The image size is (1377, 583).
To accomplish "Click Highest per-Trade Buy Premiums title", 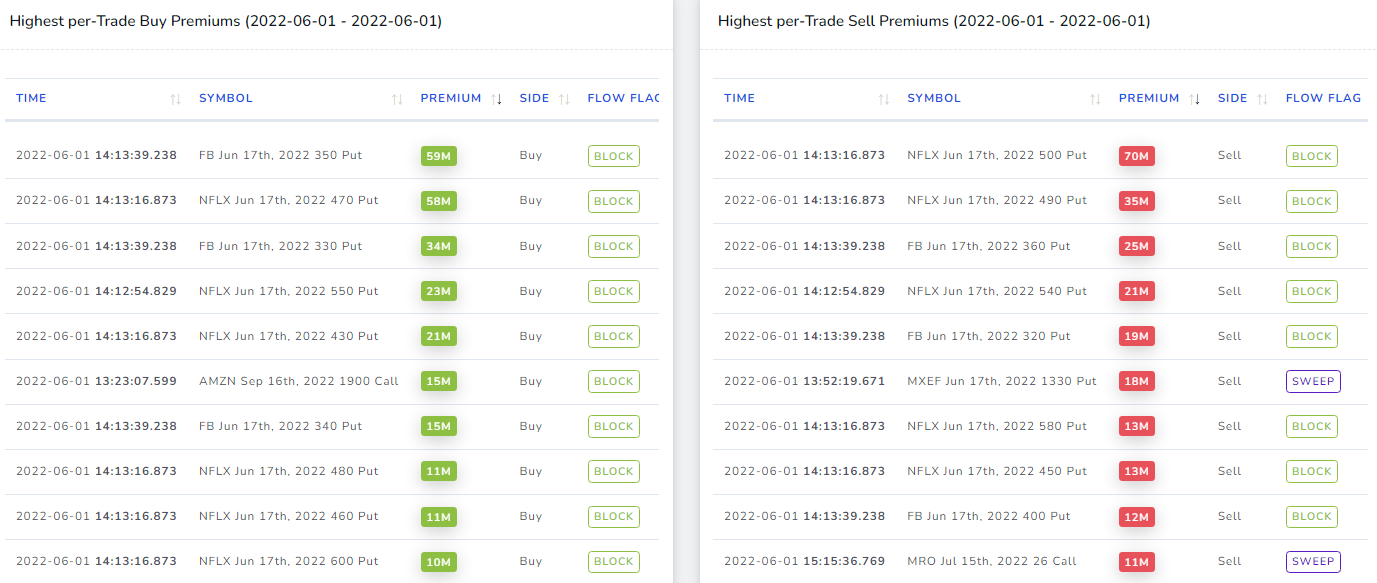I will pyautogui.click(x=226, y=21).
